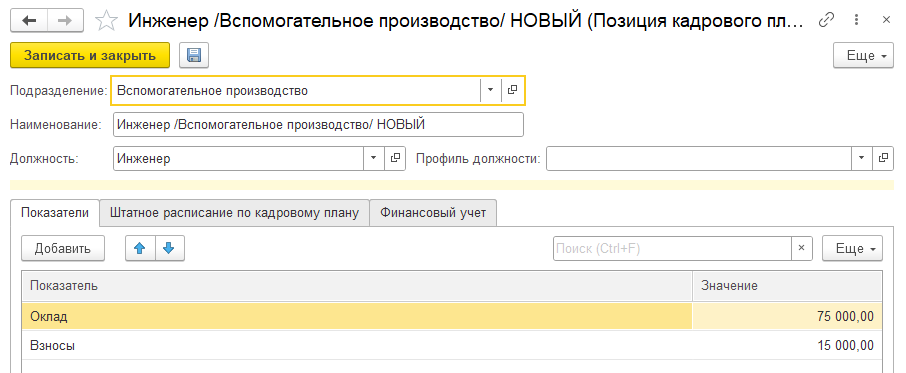
Task: Click the back navigation arrow
Action: [28, 20]
